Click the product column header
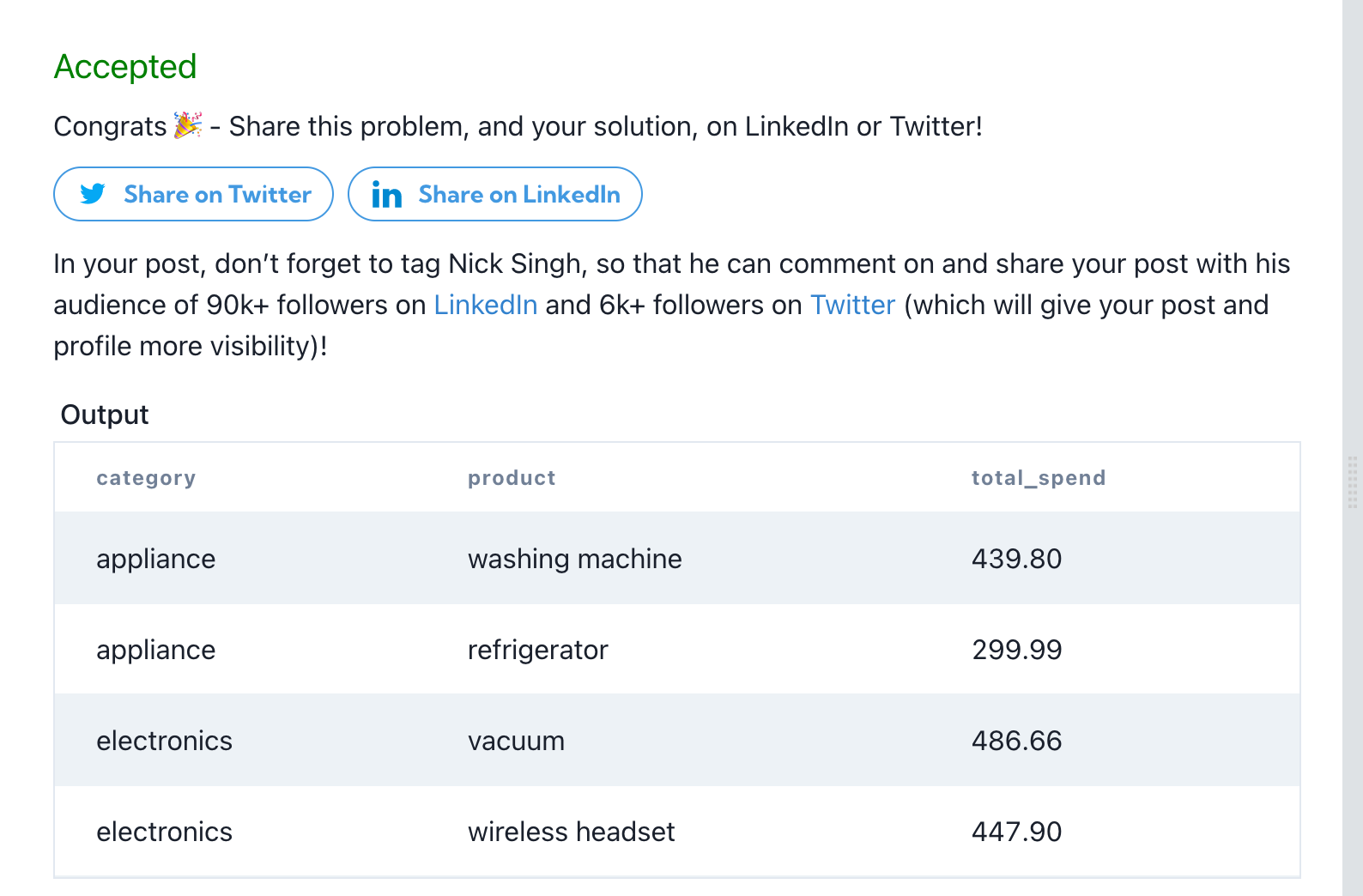Image resolution: width=1363 pixels, height=896 pixels. pyautogui.click(x=512, y=478)
